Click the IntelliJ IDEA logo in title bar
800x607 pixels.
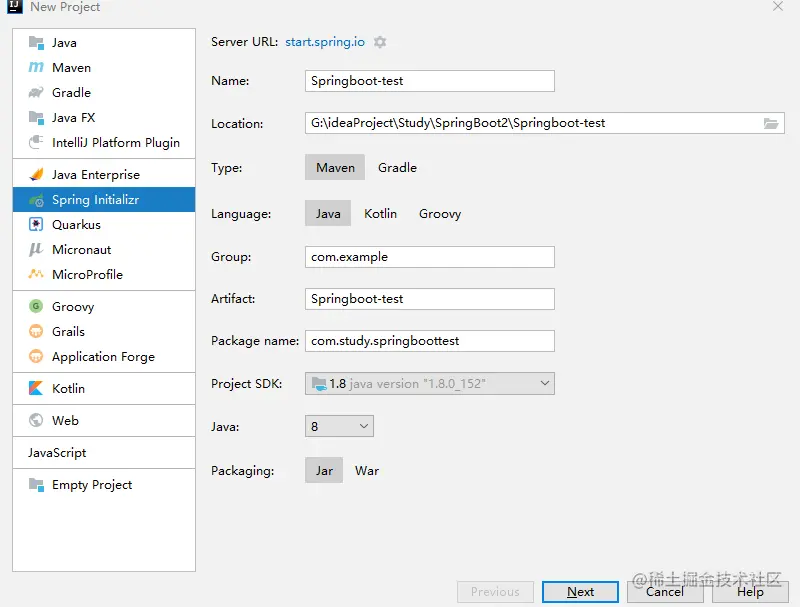click(x=15, y=7)
